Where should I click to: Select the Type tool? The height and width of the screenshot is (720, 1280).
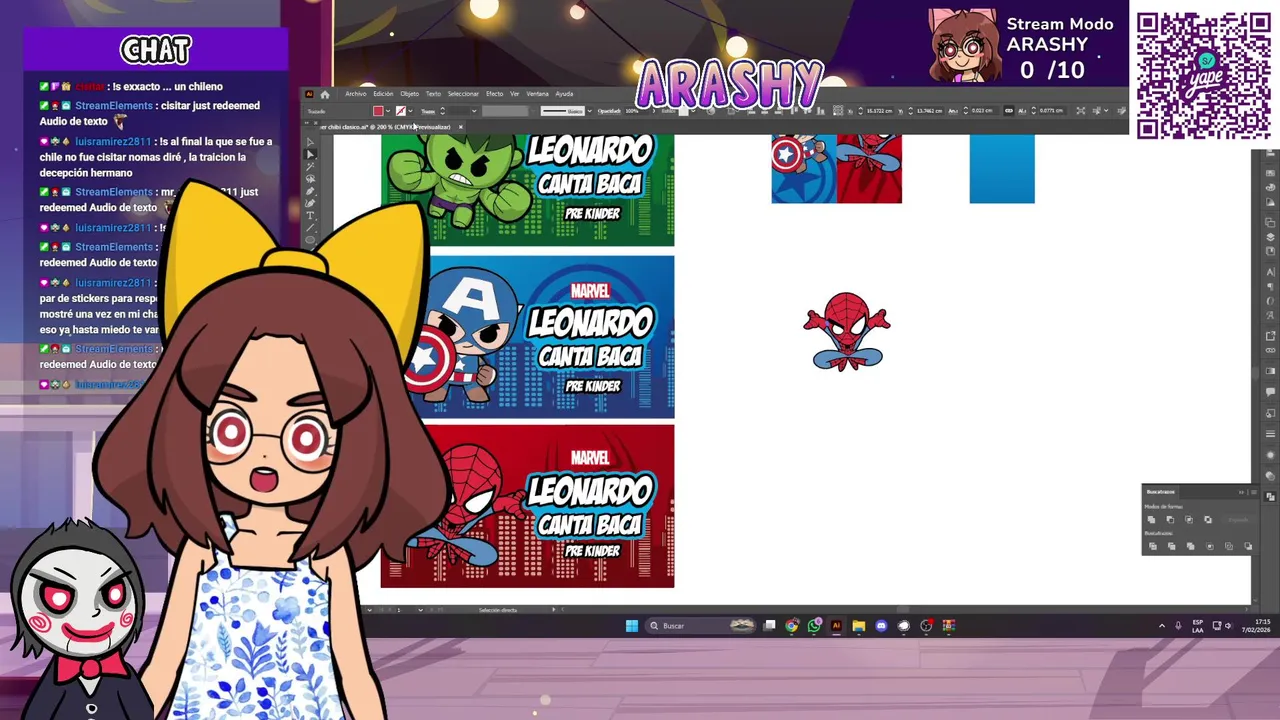point(309,215)
